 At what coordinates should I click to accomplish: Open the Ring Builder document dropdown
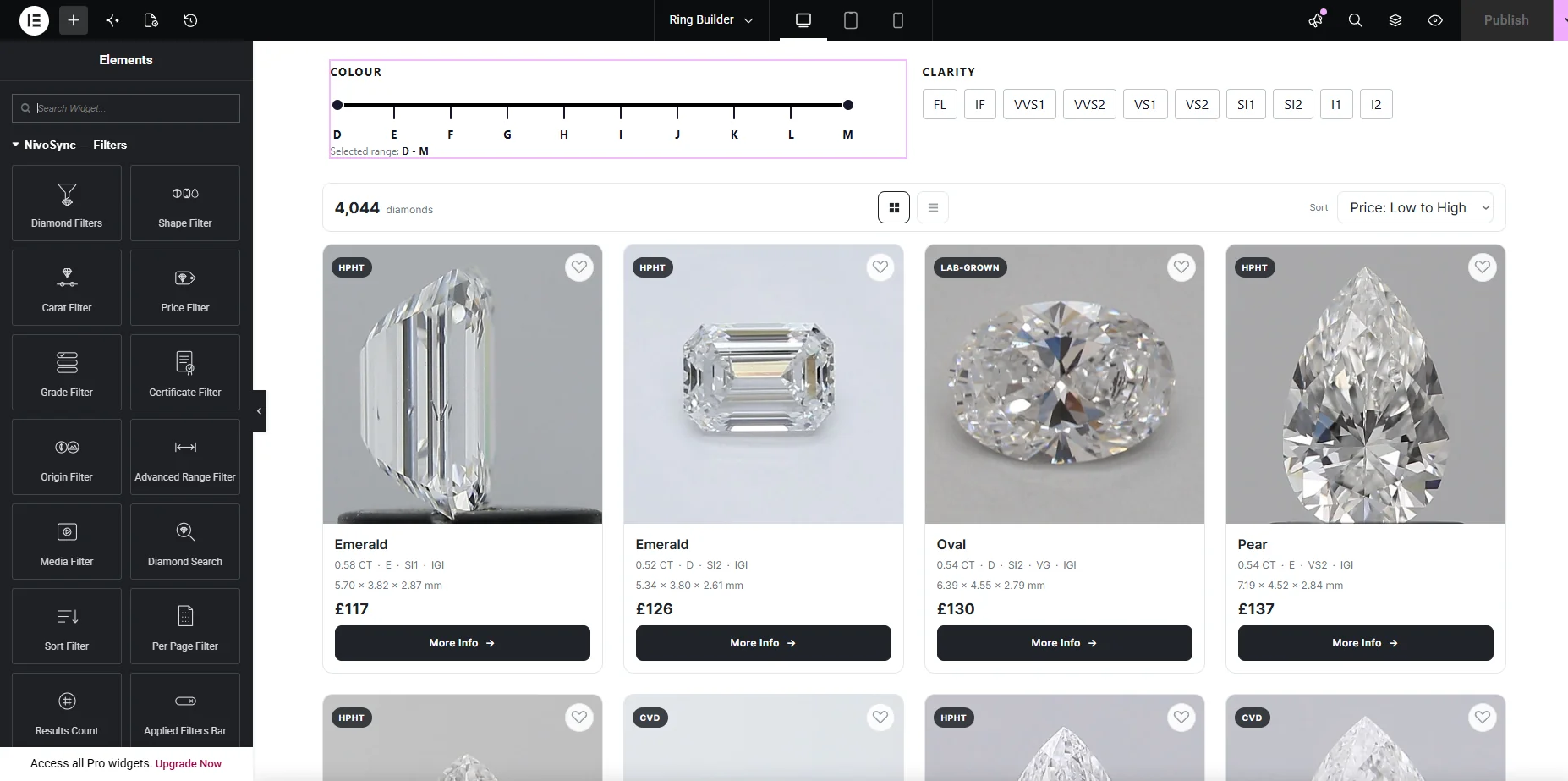[711, 20]
